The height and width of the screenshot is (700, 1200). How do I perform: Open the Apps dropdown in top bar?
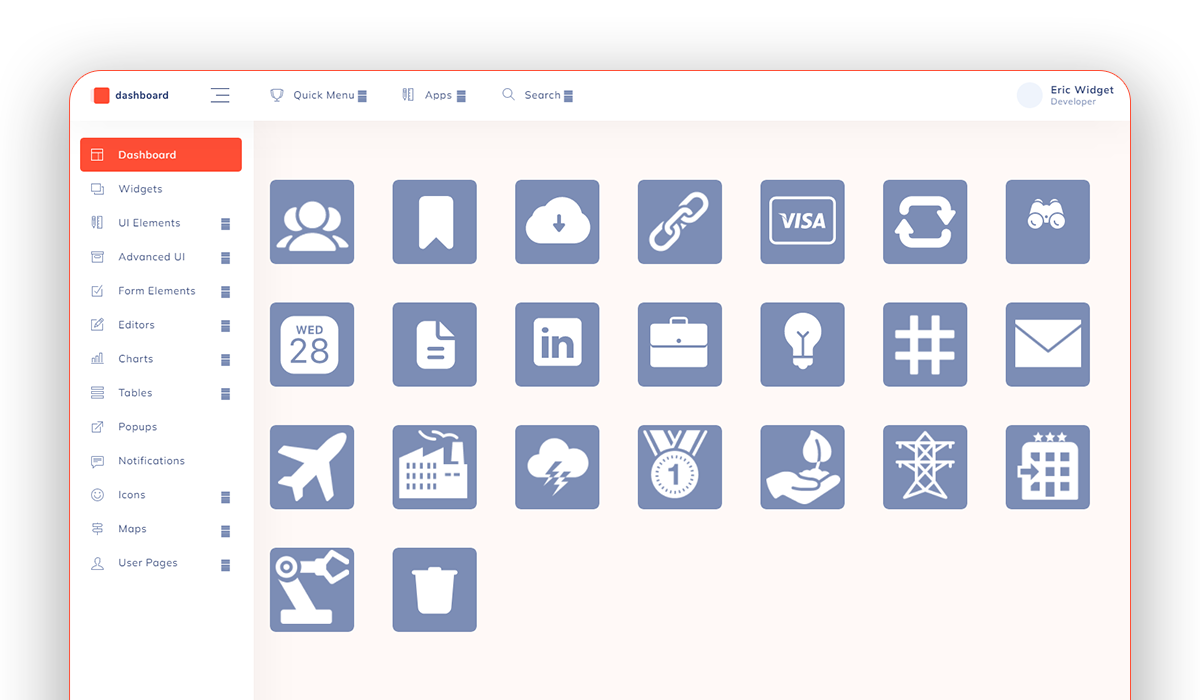click(x=433, y=95)
